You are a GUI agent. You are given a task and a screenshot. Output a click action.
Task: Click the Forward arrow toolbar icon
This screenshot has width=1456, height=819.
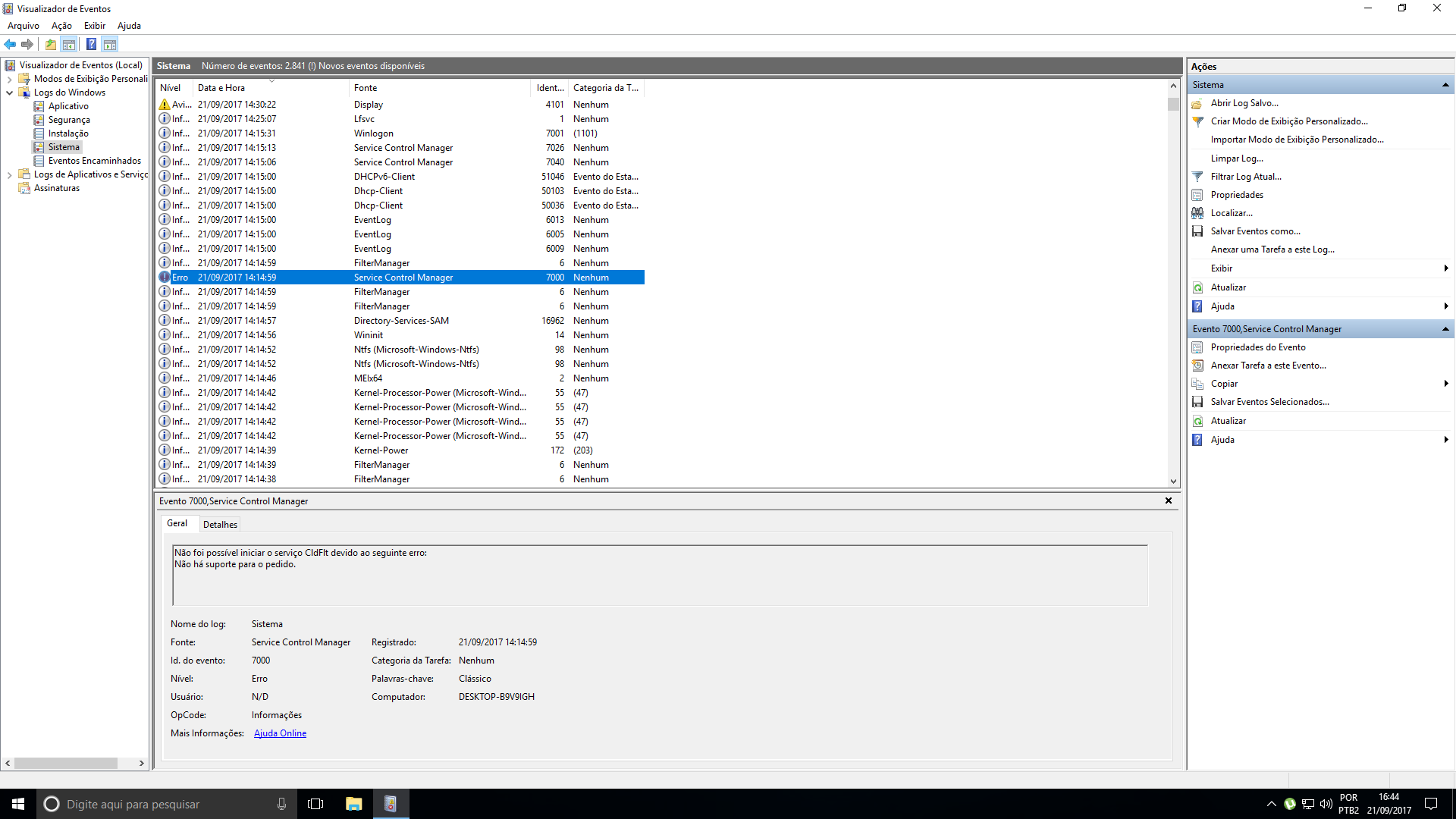point(27,44)
